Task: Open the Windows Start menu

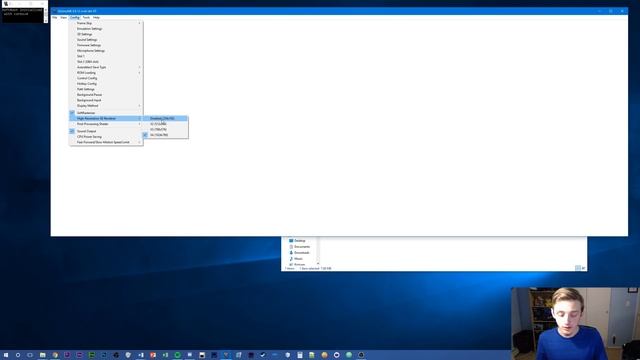Action: click(x=6, y=355)
